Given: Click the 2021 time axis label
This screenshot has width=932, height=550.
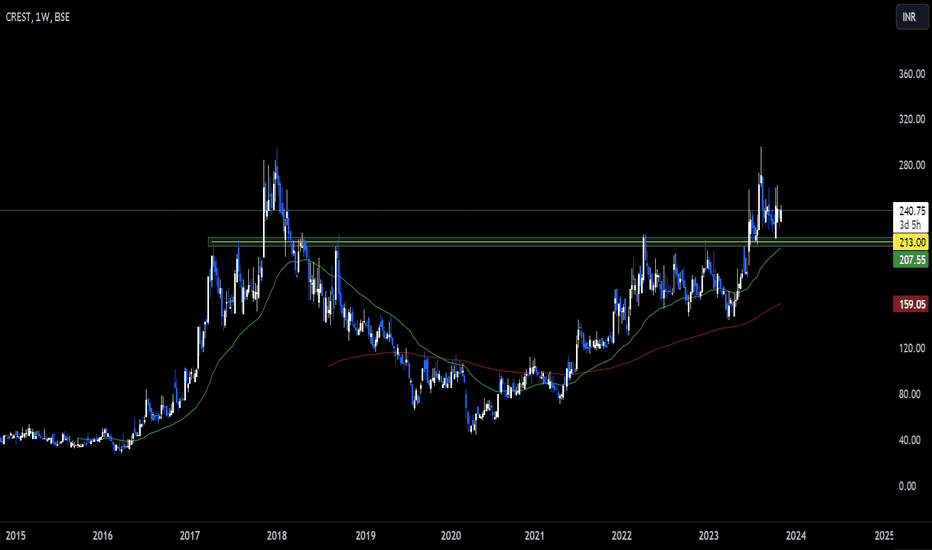Looking at the screenshot, I should [534, 536].
